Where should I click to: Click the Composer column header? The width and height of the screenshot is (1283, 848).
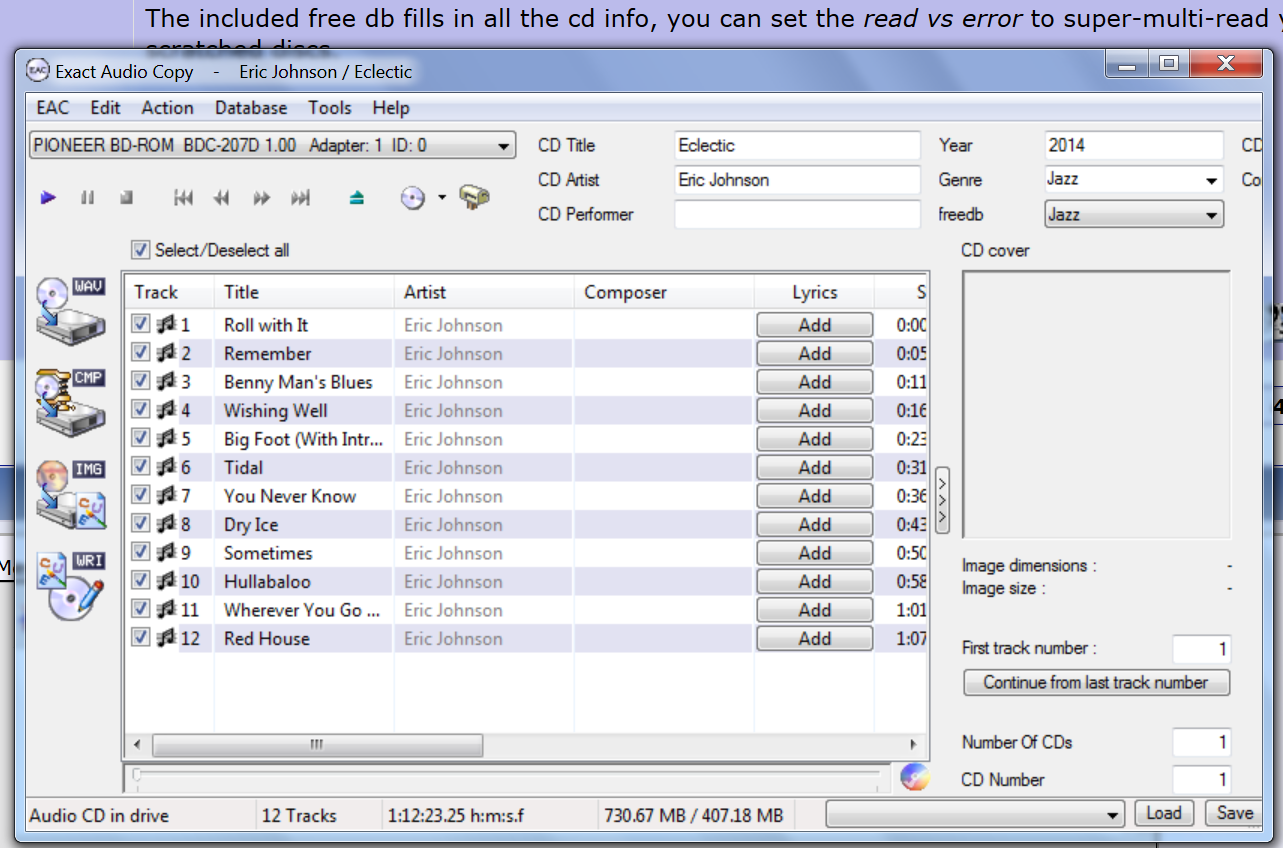point(664,292)
